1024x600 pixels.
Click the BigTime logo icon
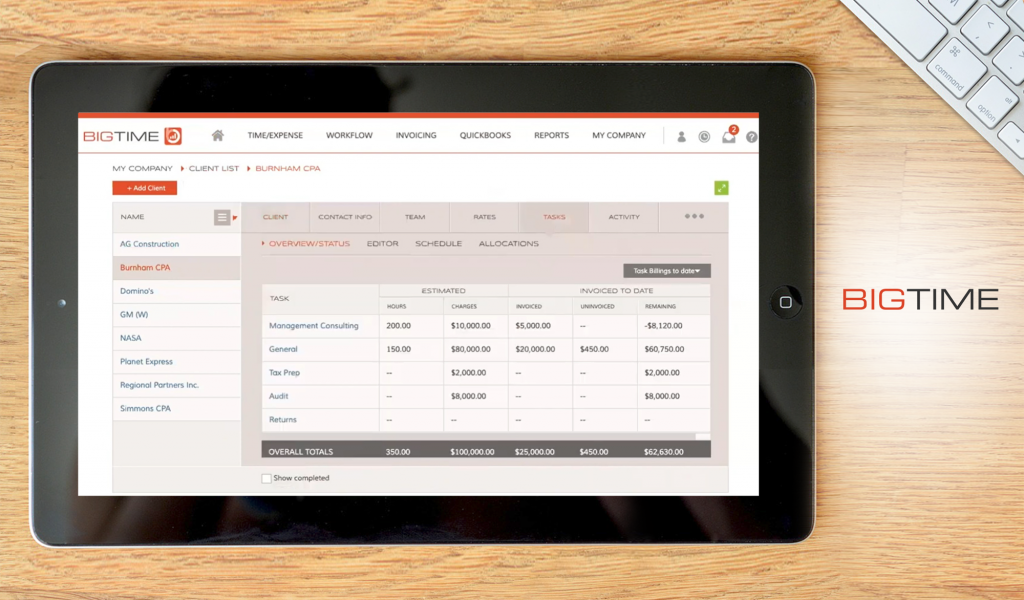(x=172, y=136)
